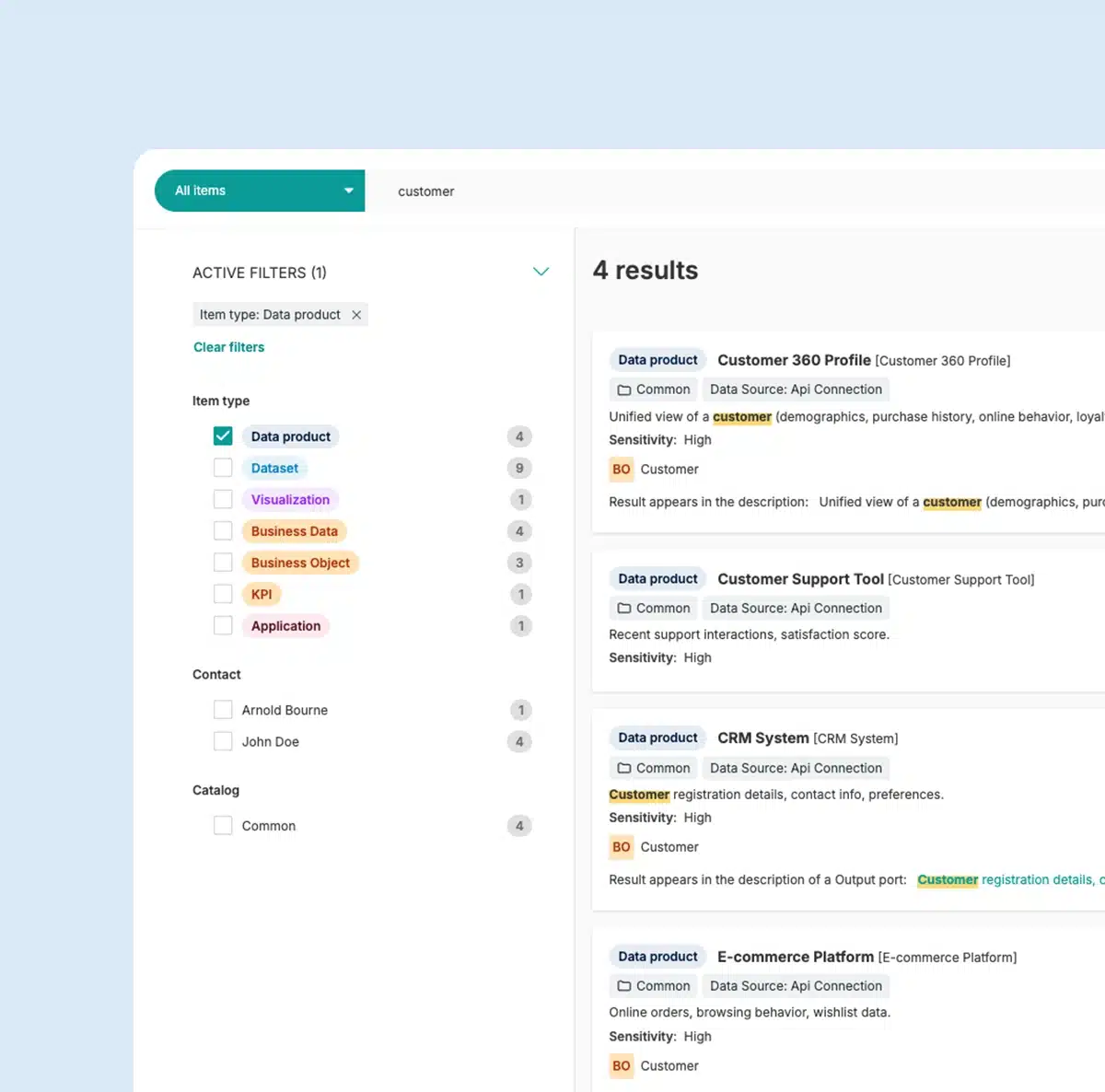1105x1092 pixels.
Task: Check the Common catalog filter
Action: [222, 825]
